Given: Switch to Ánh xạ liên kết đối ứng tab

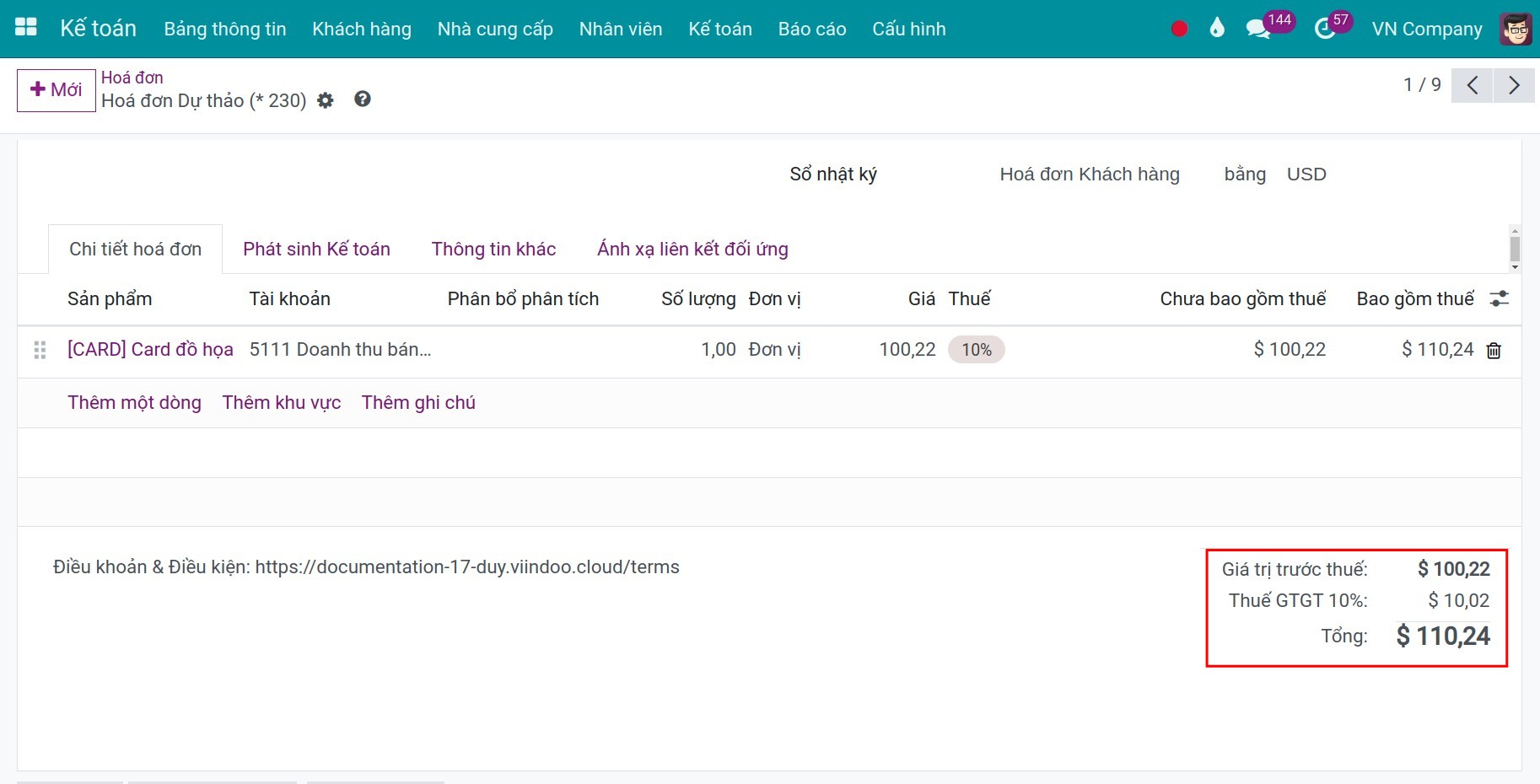Looking at the screenshot, I should pos(692,249).
